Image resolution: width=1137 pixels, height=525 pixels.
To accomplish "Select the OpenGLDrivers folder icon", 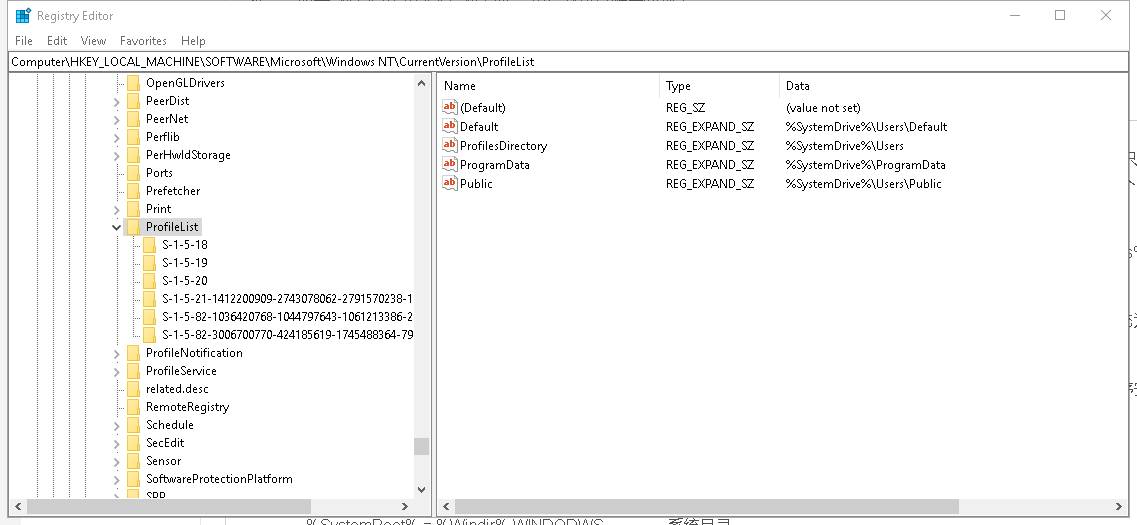I will coord(133,83).
